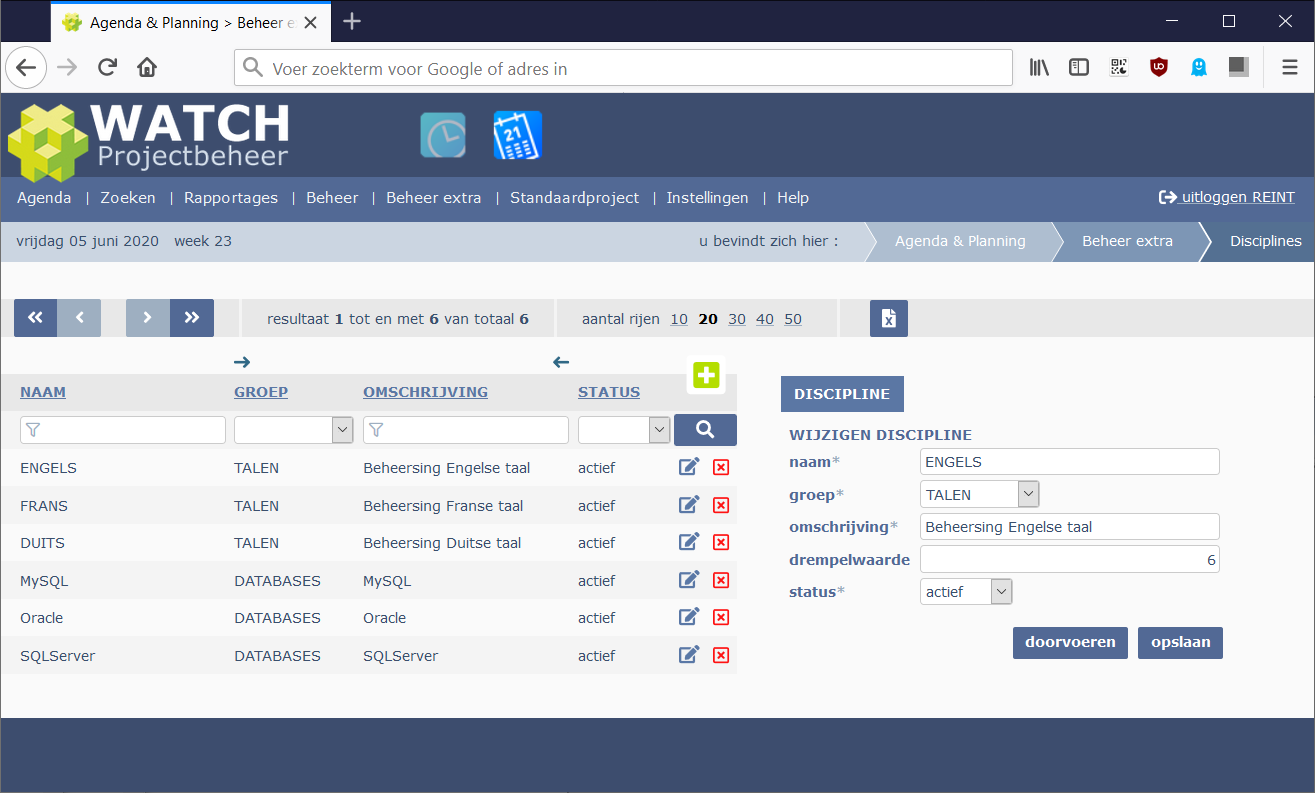Click naam field containing ENGELS
1315x793 pixels.
[x=1070, y=462]
